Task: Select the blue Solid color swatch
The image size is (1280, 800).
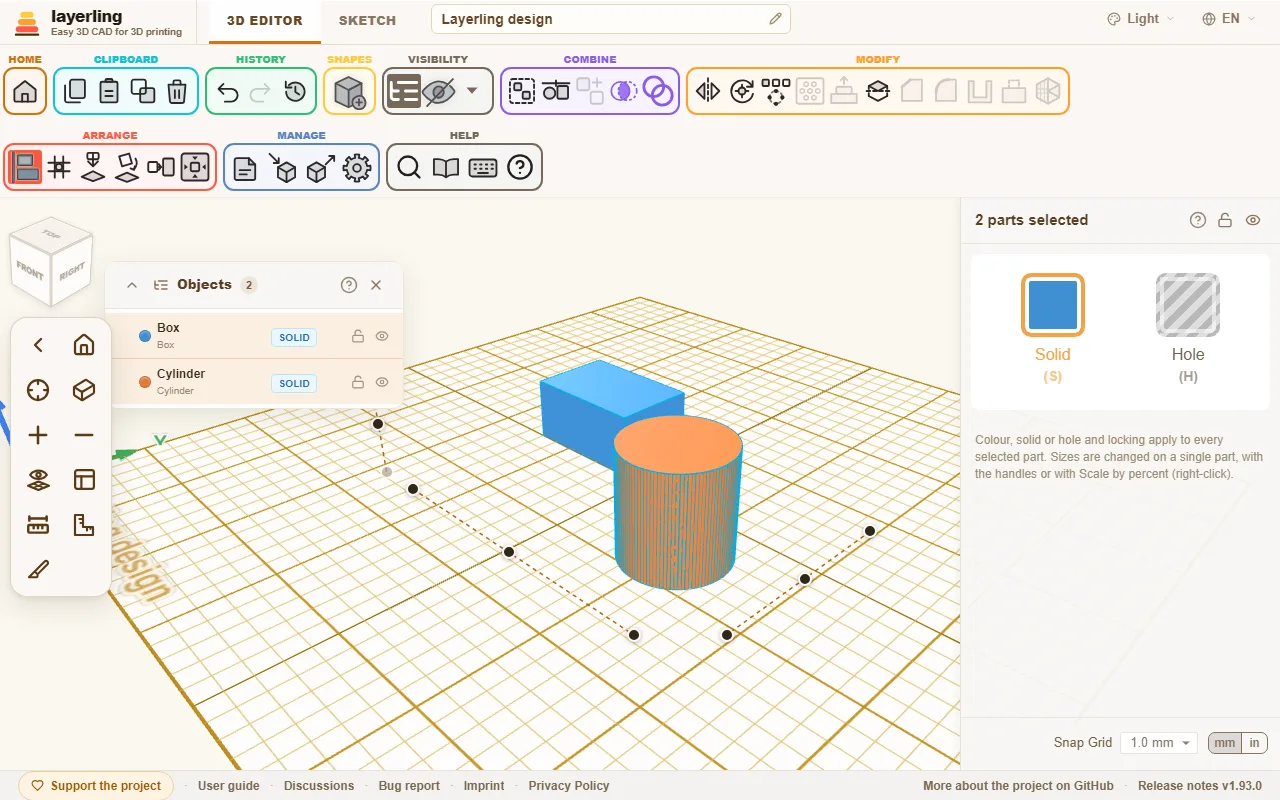Action: click(x=1053, y=305)
